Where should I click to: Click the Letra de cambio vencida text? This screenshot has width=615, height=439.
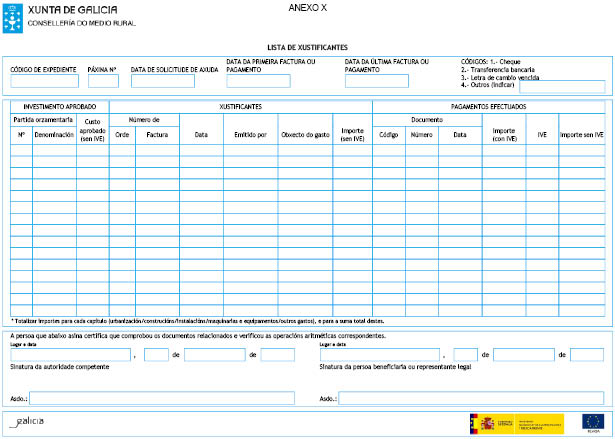click(x=500, y=77)
